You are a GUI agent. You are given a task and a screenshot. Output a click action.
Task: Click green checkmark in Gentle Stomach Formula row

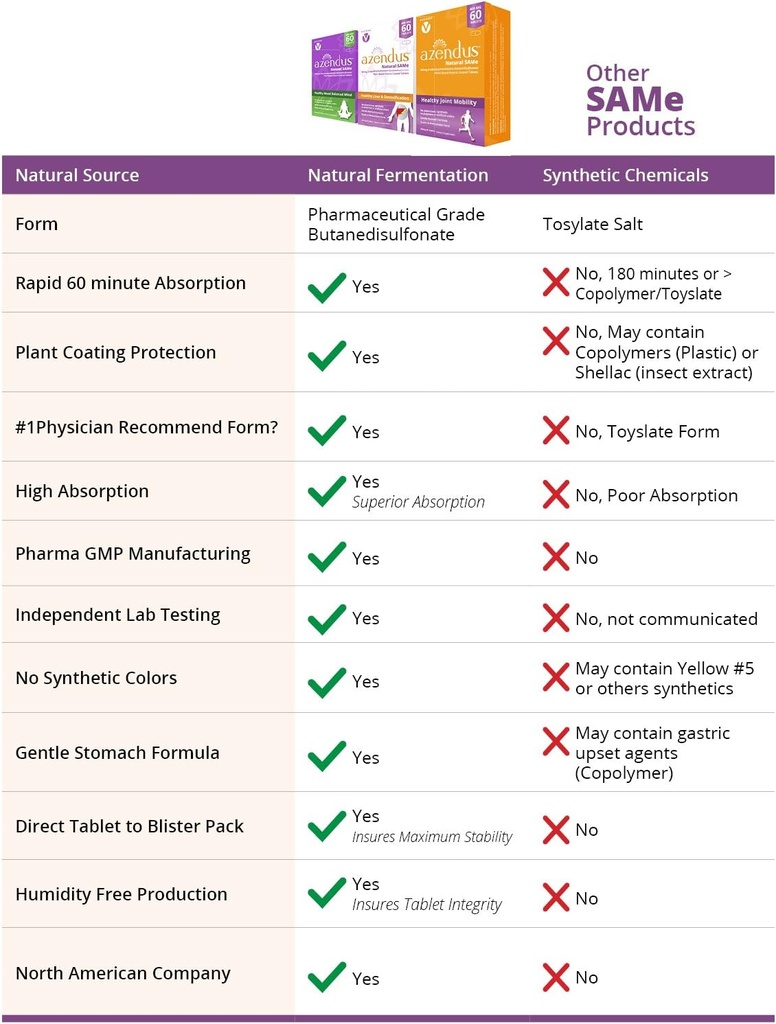tap(327, 756)
